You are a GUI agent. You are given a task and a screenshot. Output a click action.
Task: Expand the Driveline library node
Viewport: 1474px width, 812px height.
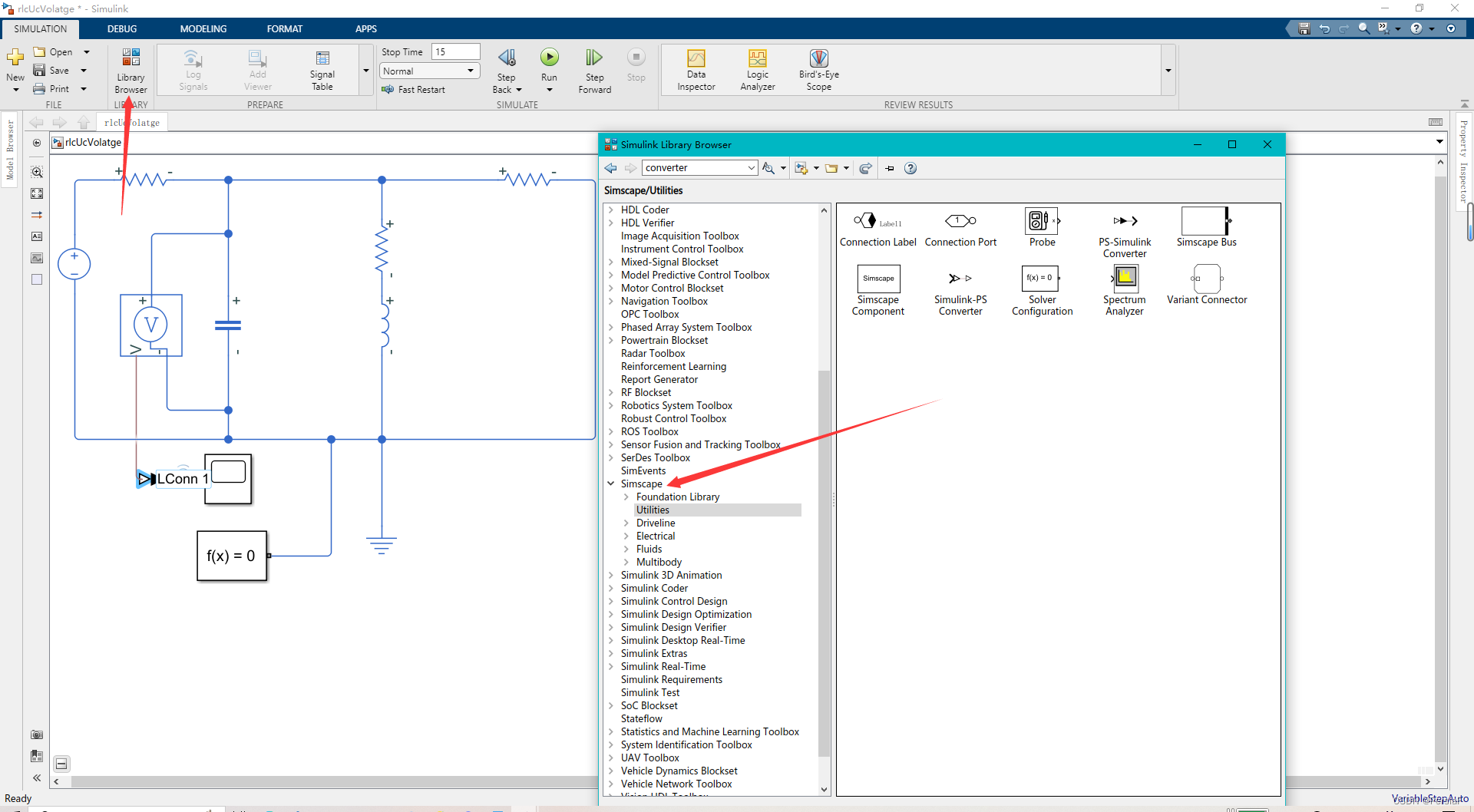pos(626,523)
